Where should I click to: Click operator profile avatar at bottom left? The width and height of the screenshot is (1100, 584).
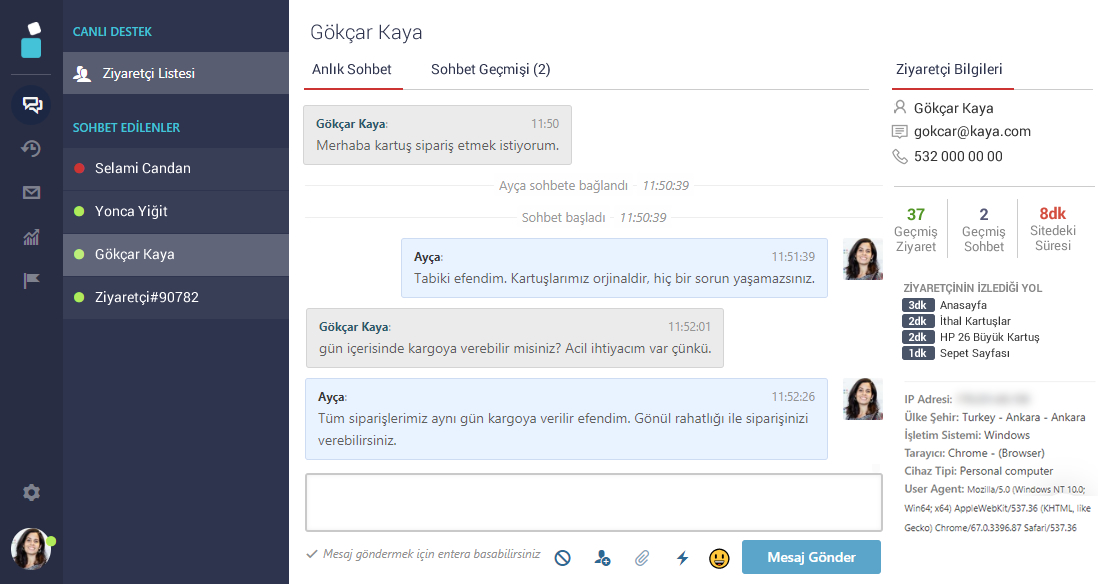[31, 548]
